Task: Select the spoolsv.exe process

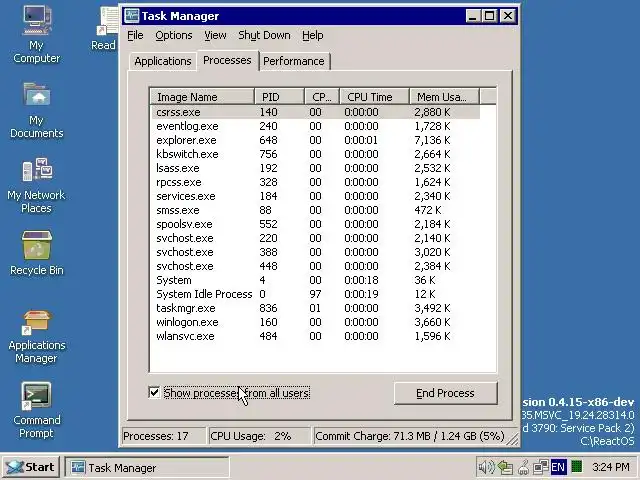Action: coord(316,224)
